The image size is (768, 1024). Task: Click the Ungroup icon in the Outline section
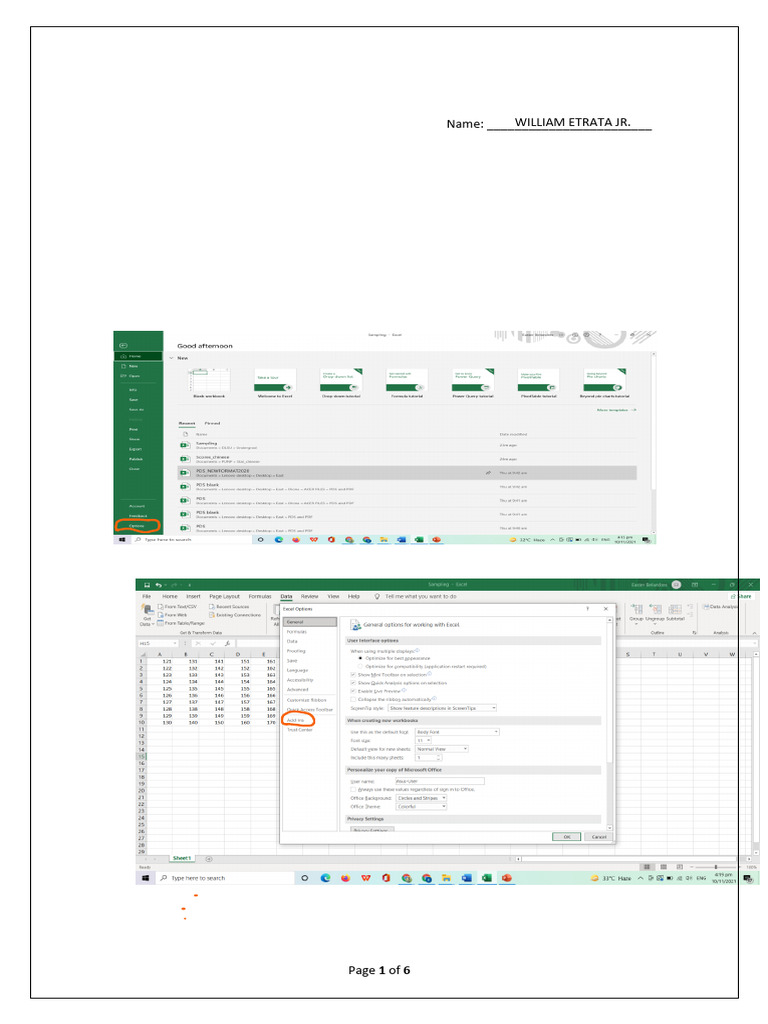[655, 612]
